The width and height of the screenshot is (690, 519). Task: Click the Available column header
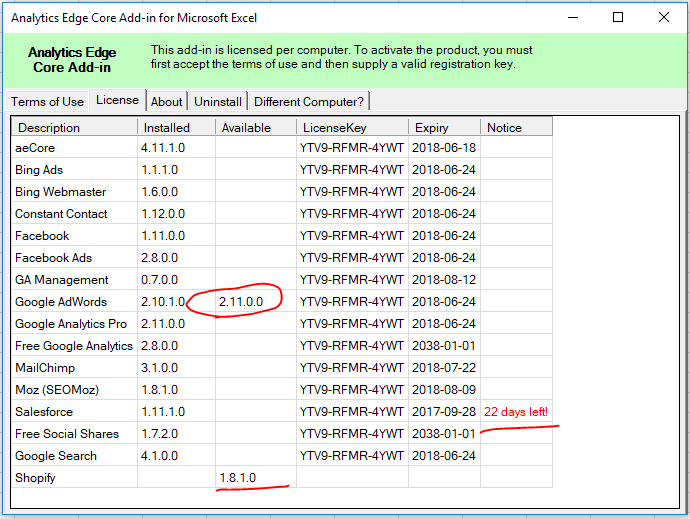click(x=256, y=127)
